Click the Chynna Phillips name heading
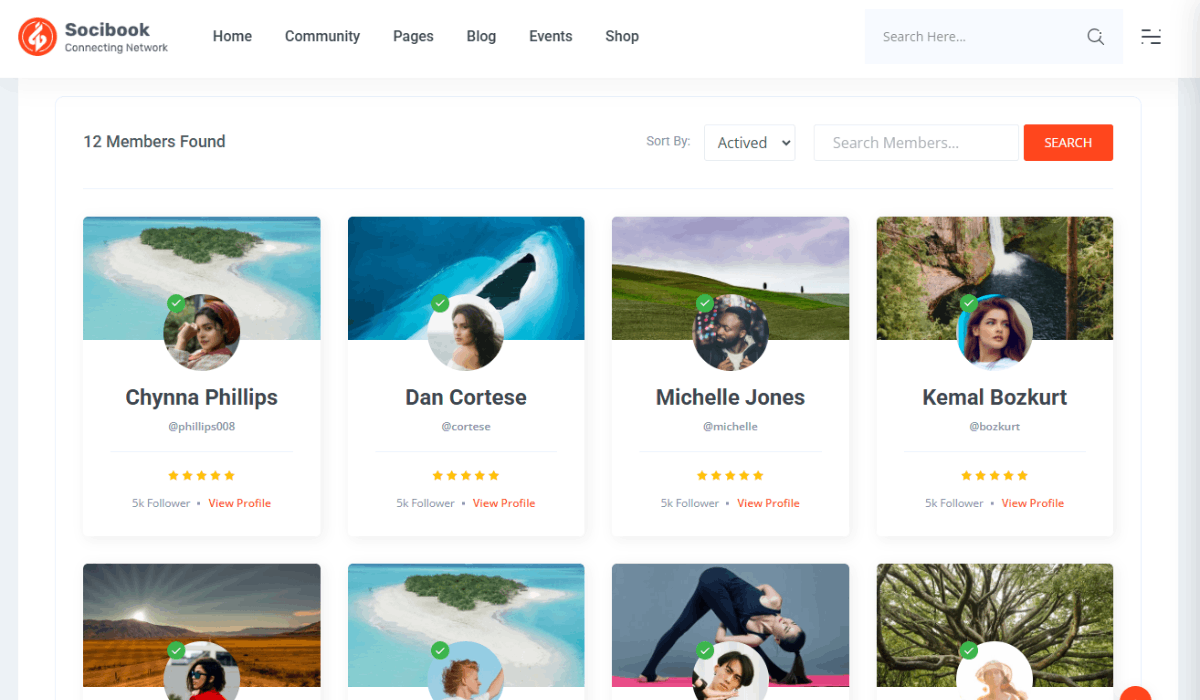 coord(202,397)
